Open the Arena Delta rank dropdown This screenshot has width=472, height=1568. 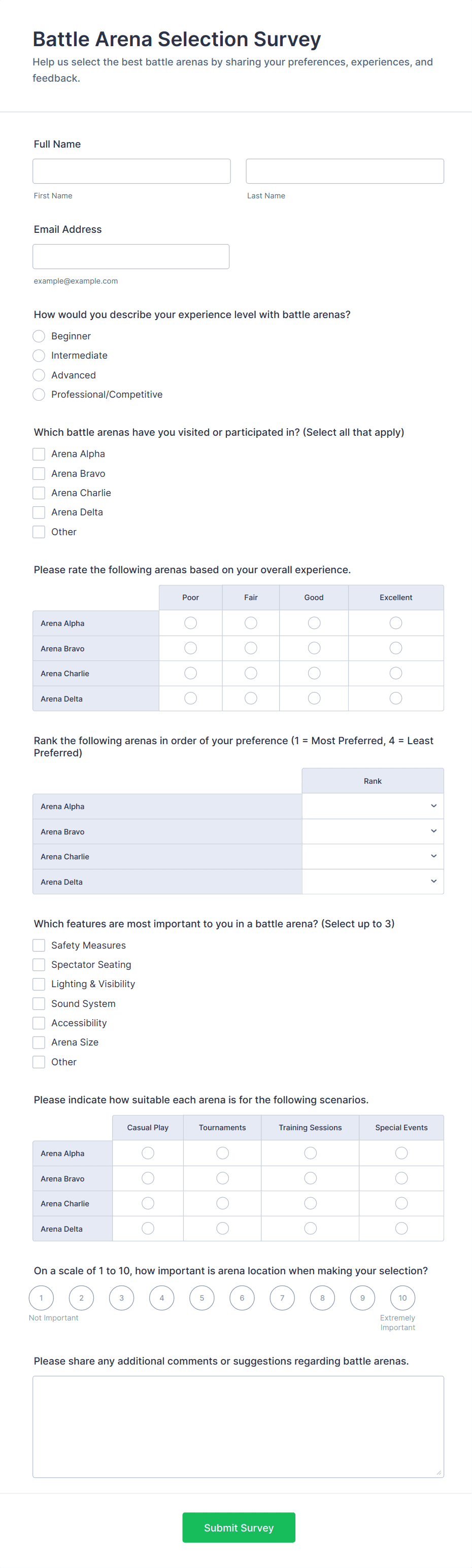[373, 881]
